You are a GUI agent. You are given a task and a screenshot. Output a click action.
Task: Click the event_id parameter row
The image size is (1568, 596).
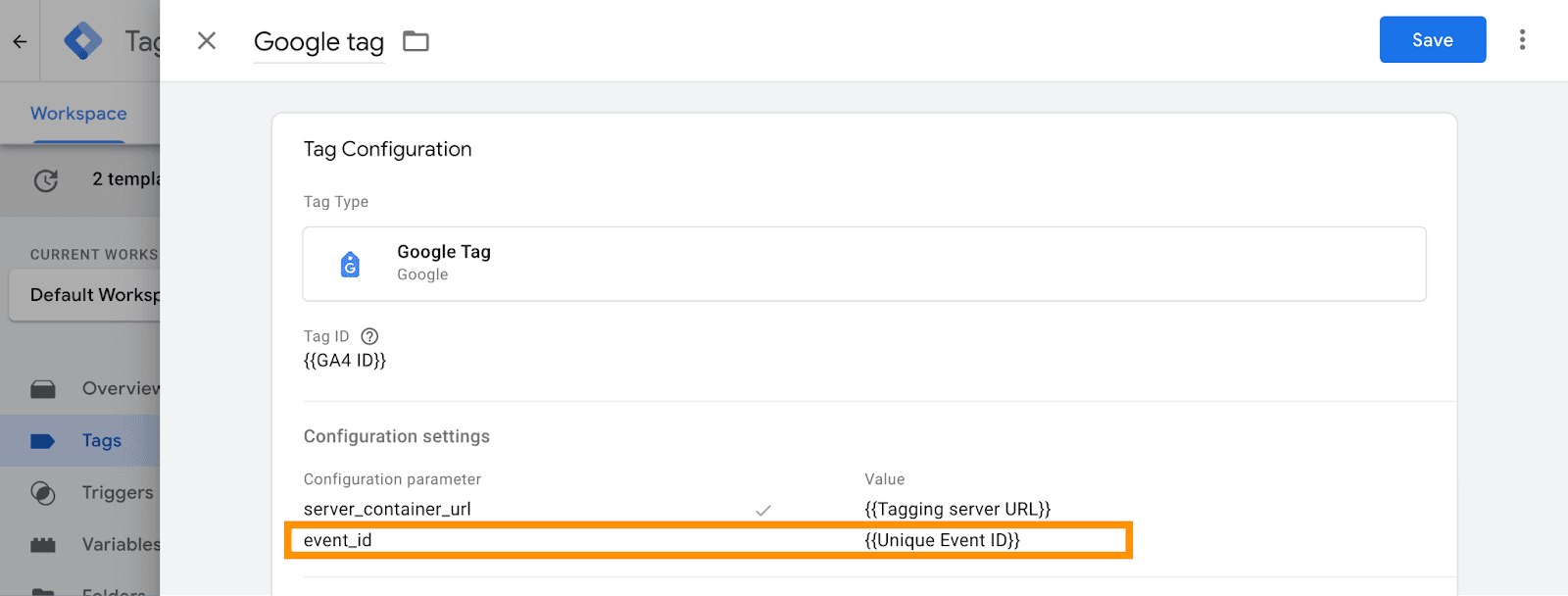(x=708, y=540)
